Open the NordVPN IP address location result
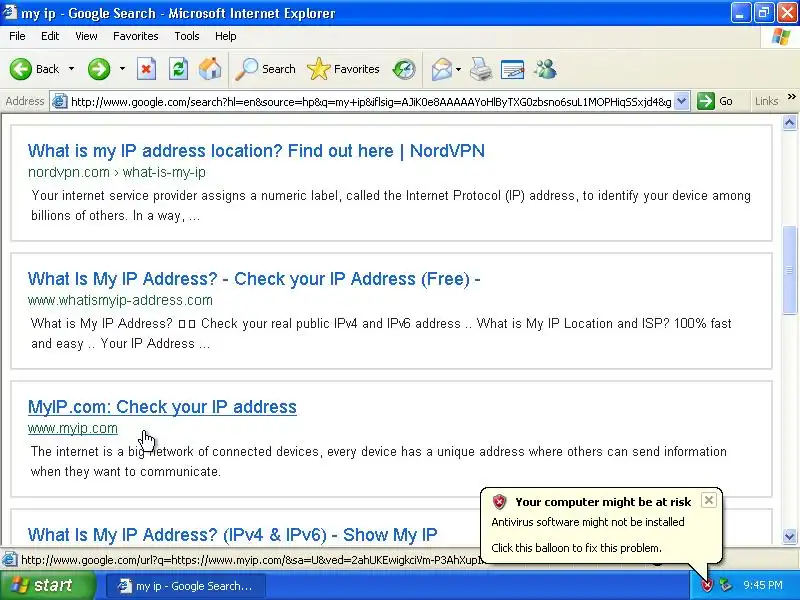800x600 pixels. click(x=256, y=151)
